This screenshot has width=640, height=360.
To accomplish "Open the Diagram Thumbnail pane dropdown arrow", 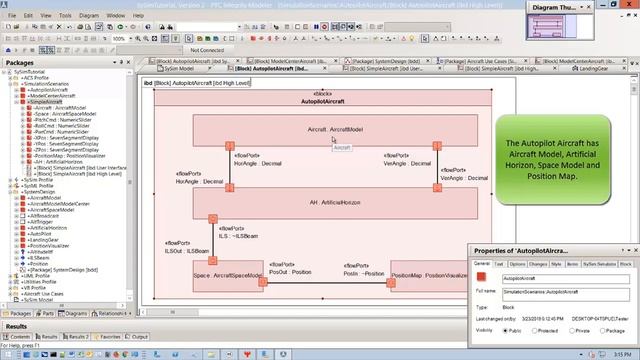I will (x=582, y=7).
